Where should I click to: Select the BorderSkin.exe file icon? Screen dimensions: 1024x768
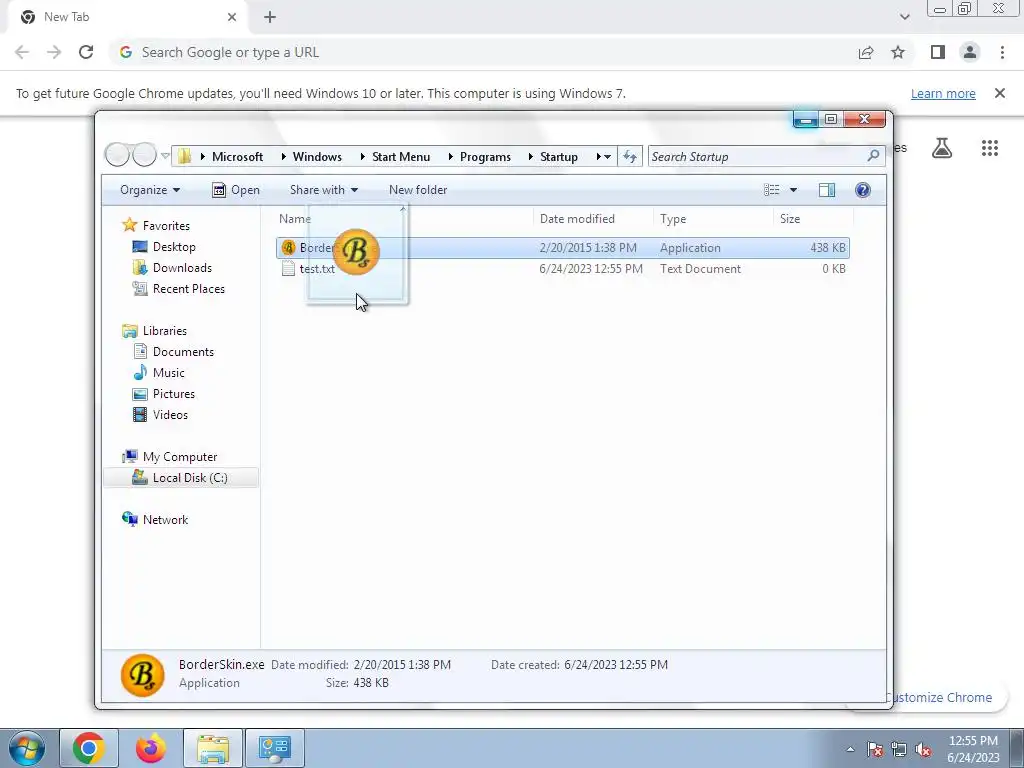(288, 248)
